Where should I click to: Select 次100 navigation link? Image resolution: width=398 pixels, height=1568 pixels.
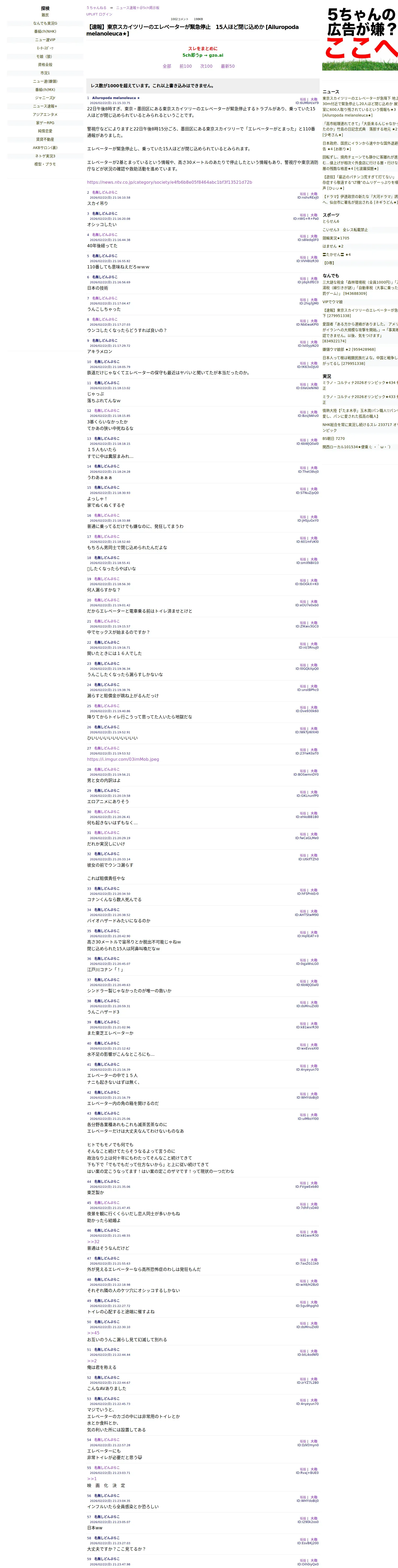tap(206, 66)
